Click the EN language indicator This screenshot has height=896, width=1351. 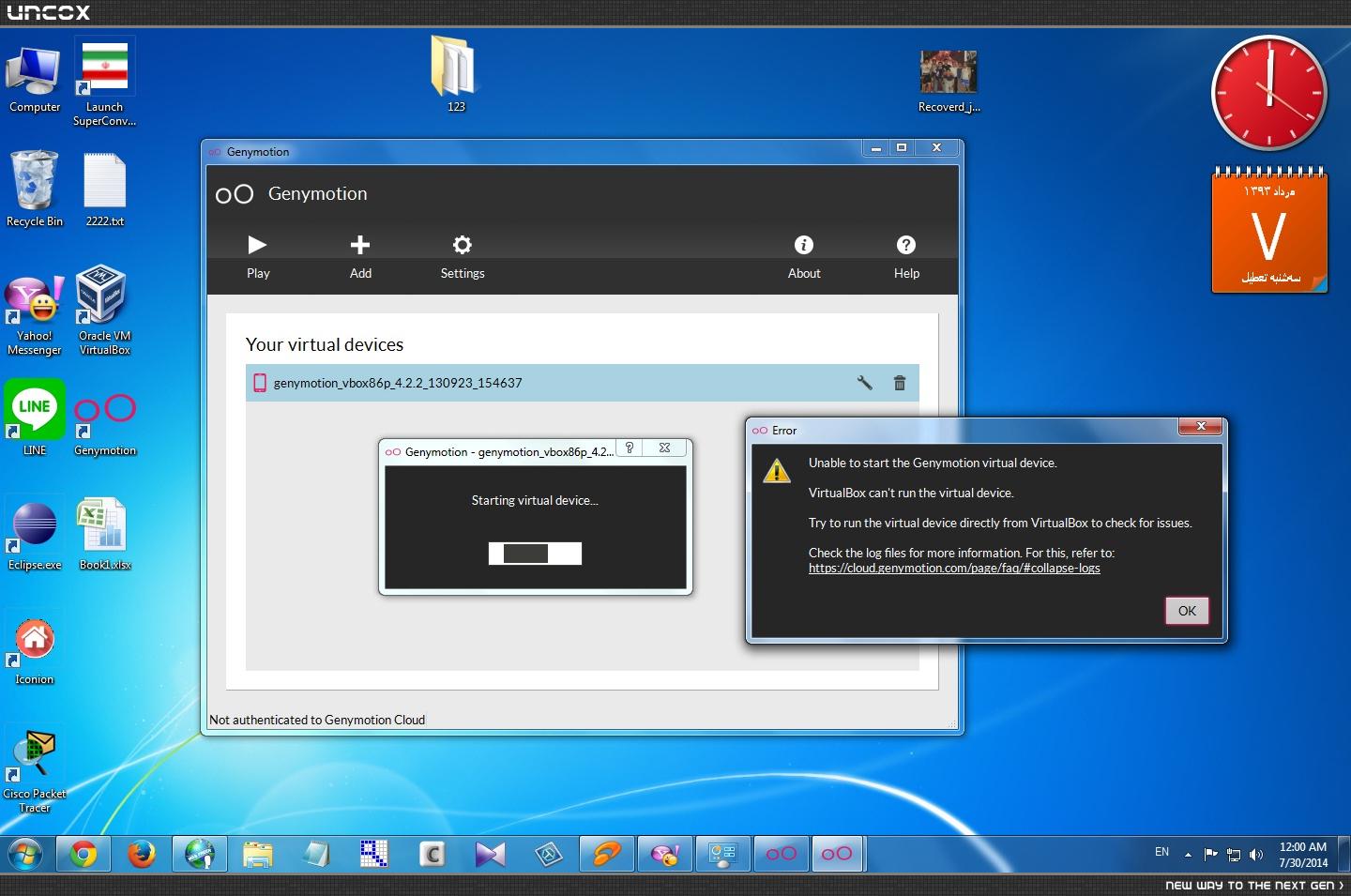(x=1161, y=852)
